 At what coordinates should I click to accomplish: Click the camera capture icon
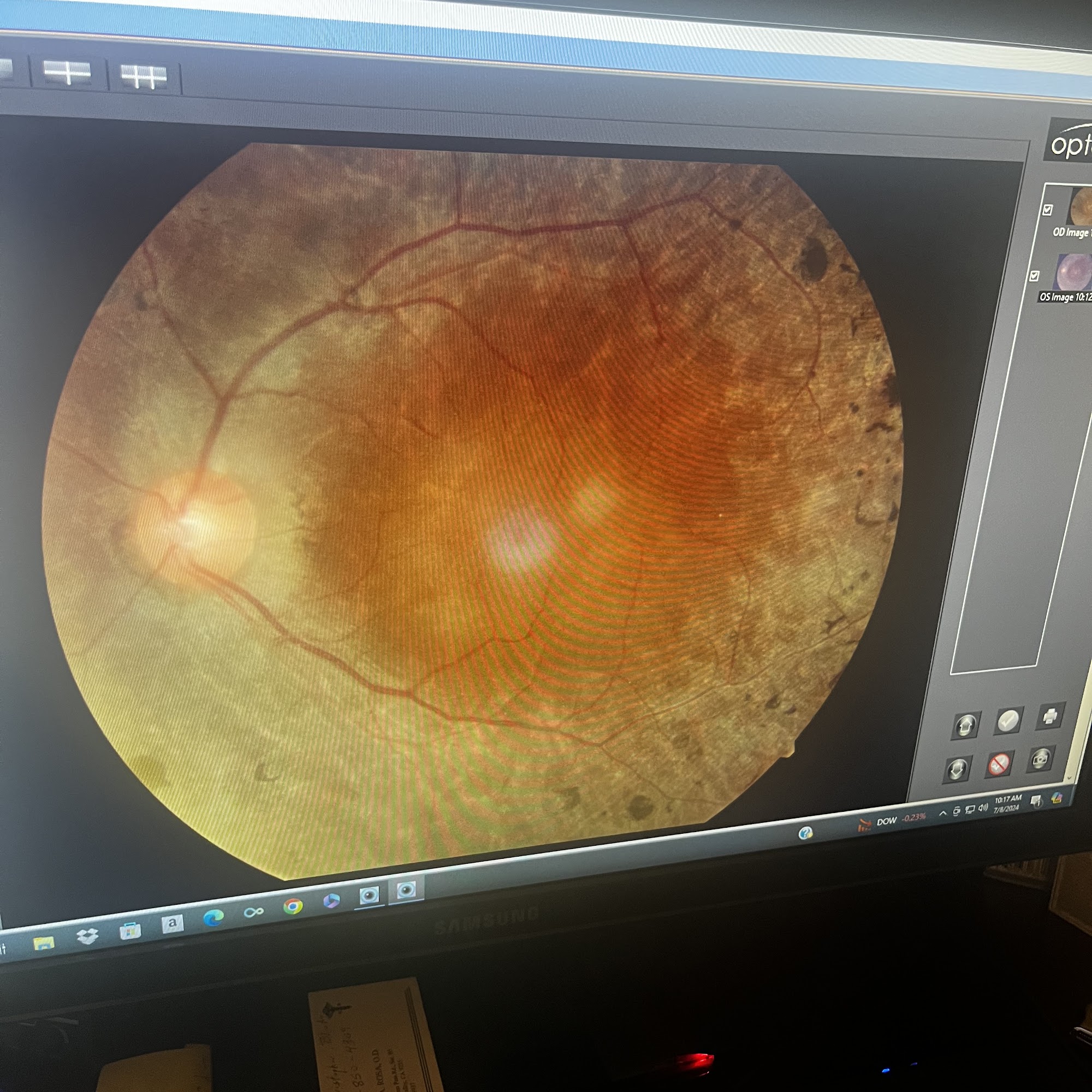point(1041,760)
